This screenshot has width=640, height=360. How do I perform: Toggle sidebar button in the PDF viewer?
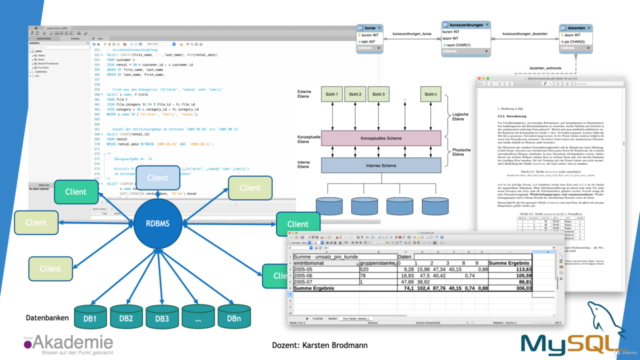pyautogui.click(x=482, y=84)
